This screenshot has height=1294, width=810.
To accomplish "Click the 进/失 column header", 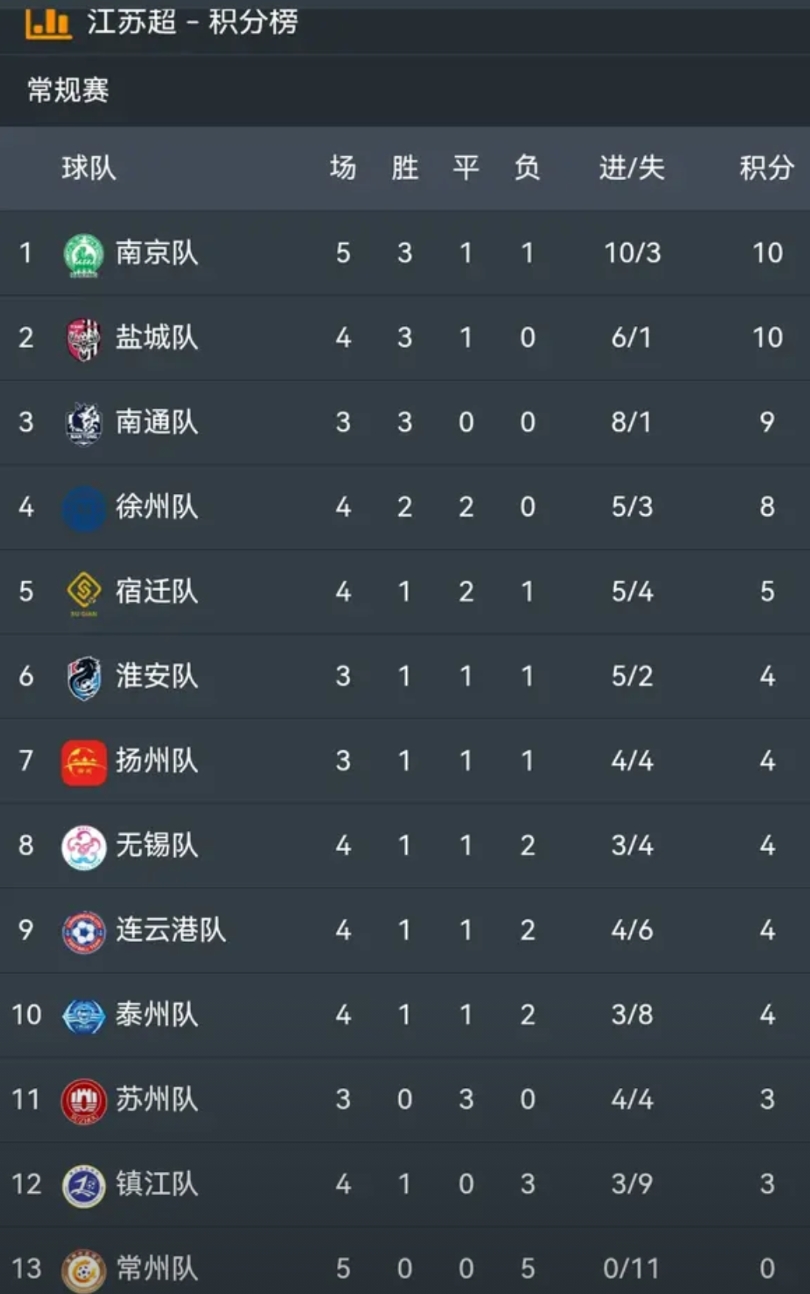I will click(x=632, y=168).
